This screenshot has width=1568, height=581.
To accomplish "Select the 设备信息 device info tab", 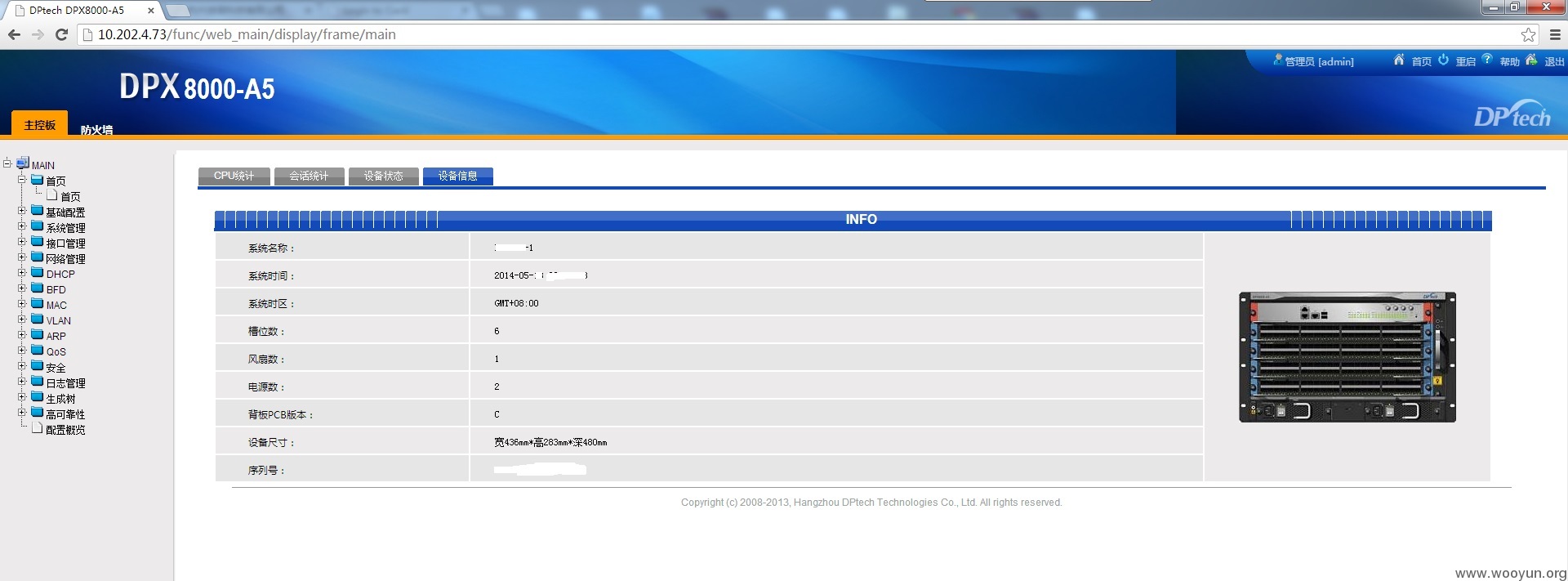I will [x=457, y=177].
